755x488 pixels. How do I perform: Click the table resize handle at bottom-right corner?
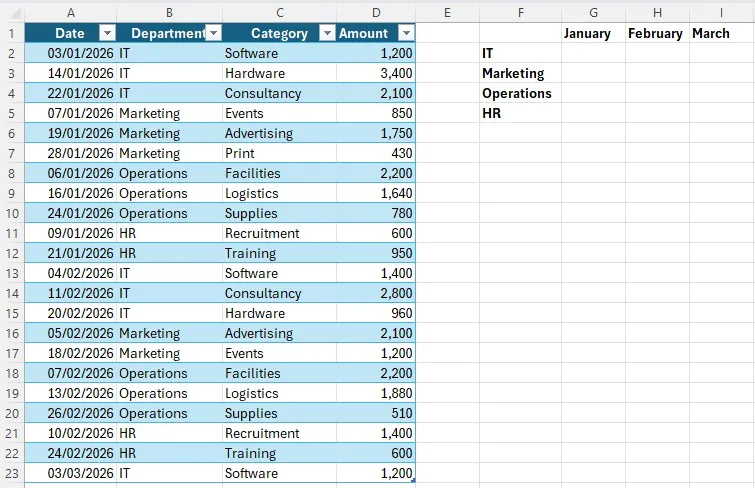414,481
